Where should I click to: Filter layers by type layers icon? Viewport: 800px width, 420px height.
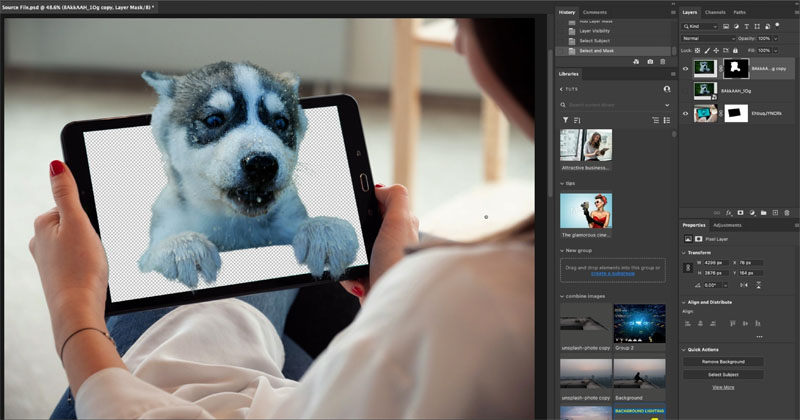point(746,27)
